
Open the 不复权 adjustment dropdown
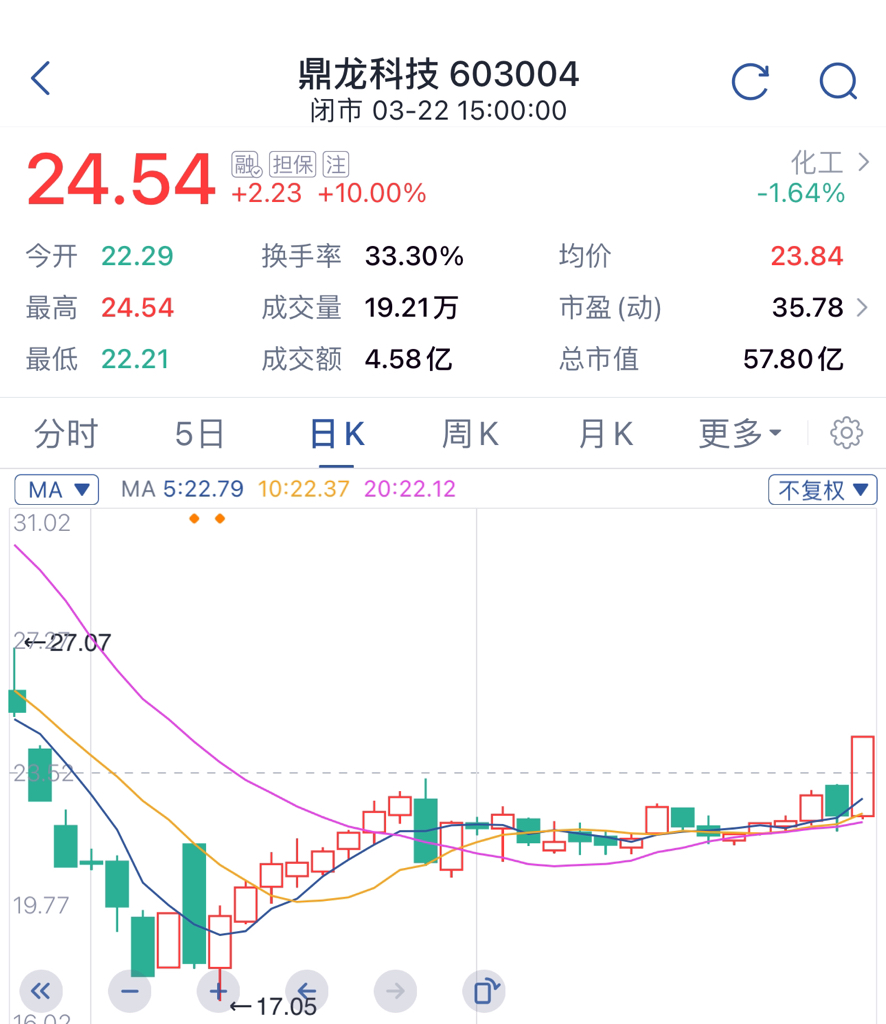coord(821,489)
